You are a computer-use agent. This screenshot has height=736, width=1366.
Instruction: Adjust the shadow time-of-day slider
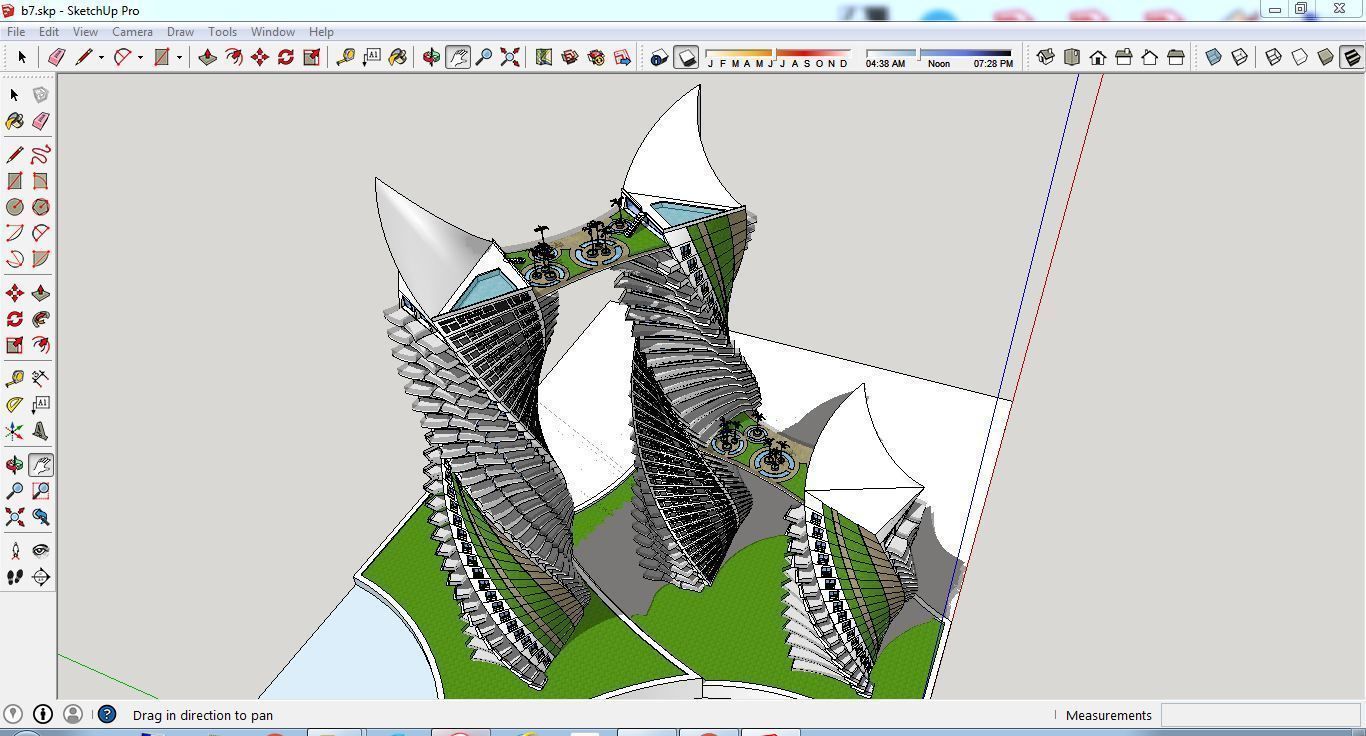coord(939,53)
